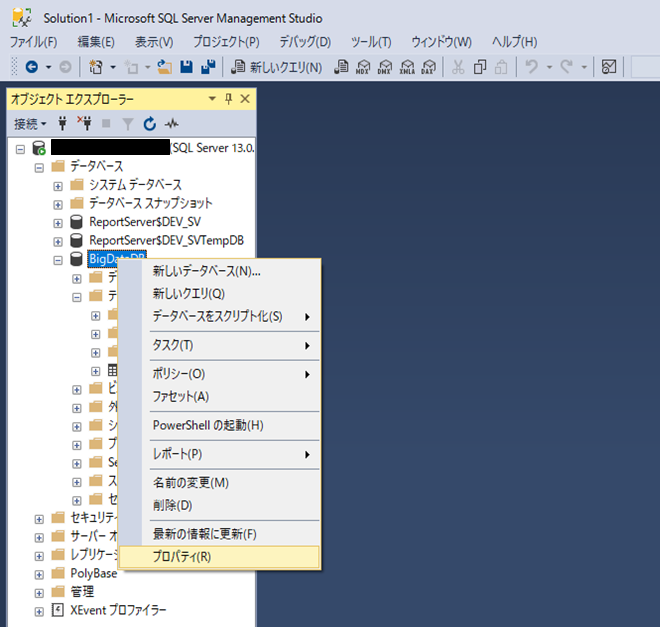Click the Database Engine Query icon

tap(341, 67)
